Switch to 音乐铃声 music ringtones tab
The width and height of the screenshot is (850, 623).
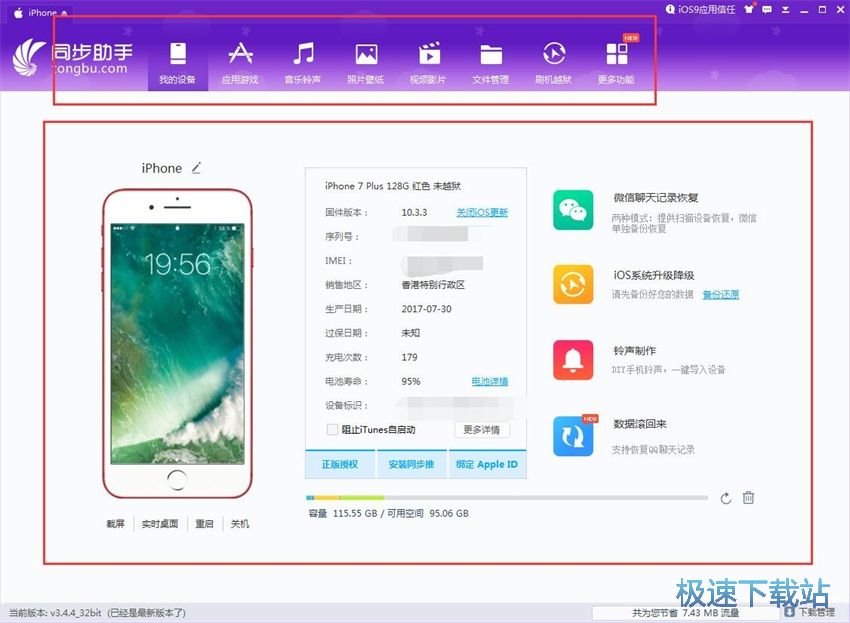[x=303, y=63]
